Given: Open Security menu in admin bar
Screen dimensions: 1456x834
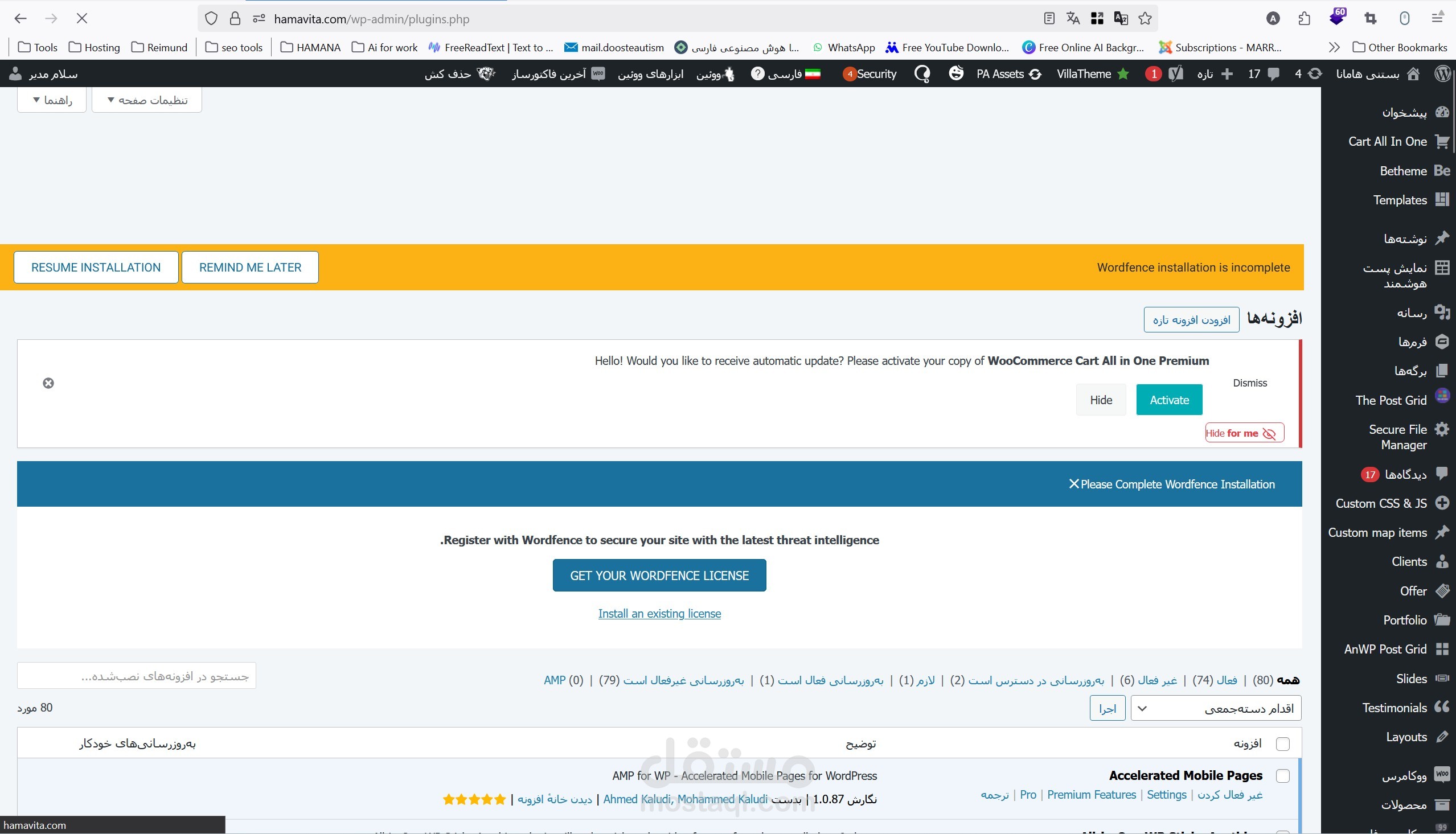Looking at the screenshot, I should 870,74.
